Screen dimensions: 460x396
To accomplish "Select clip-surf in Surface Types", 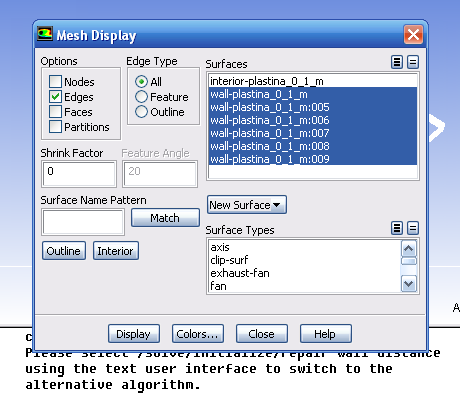I will 305,260.
